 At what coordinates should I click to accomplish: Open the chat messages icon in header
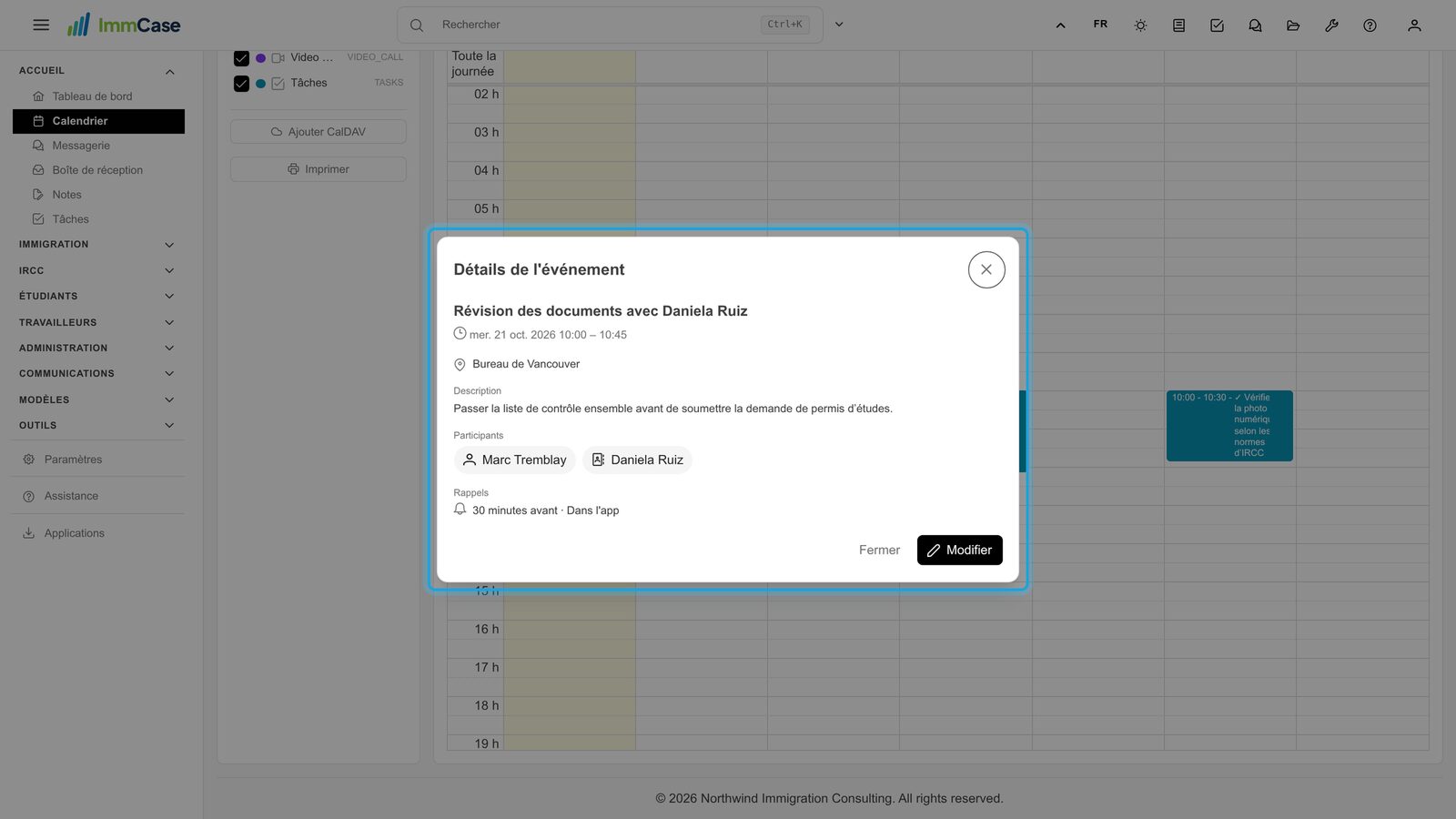pyautogui.click(x=1255, y=25)
